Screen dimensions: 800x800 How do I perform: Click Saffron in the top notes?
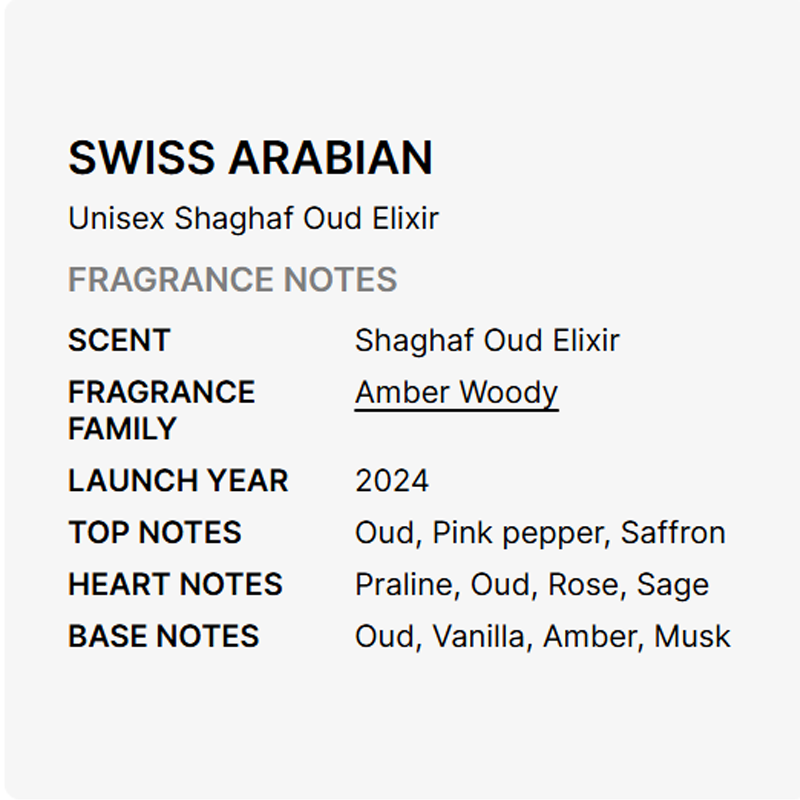[x=673, y=532]
